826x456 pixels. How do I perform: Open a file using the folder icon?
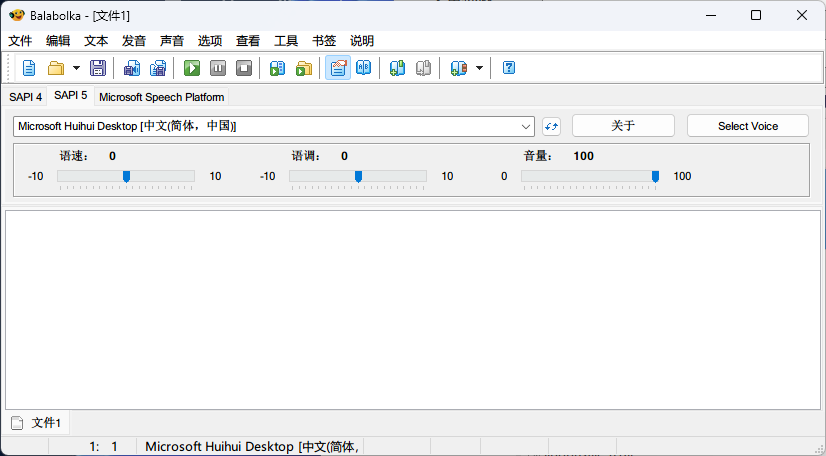[56, 68]
